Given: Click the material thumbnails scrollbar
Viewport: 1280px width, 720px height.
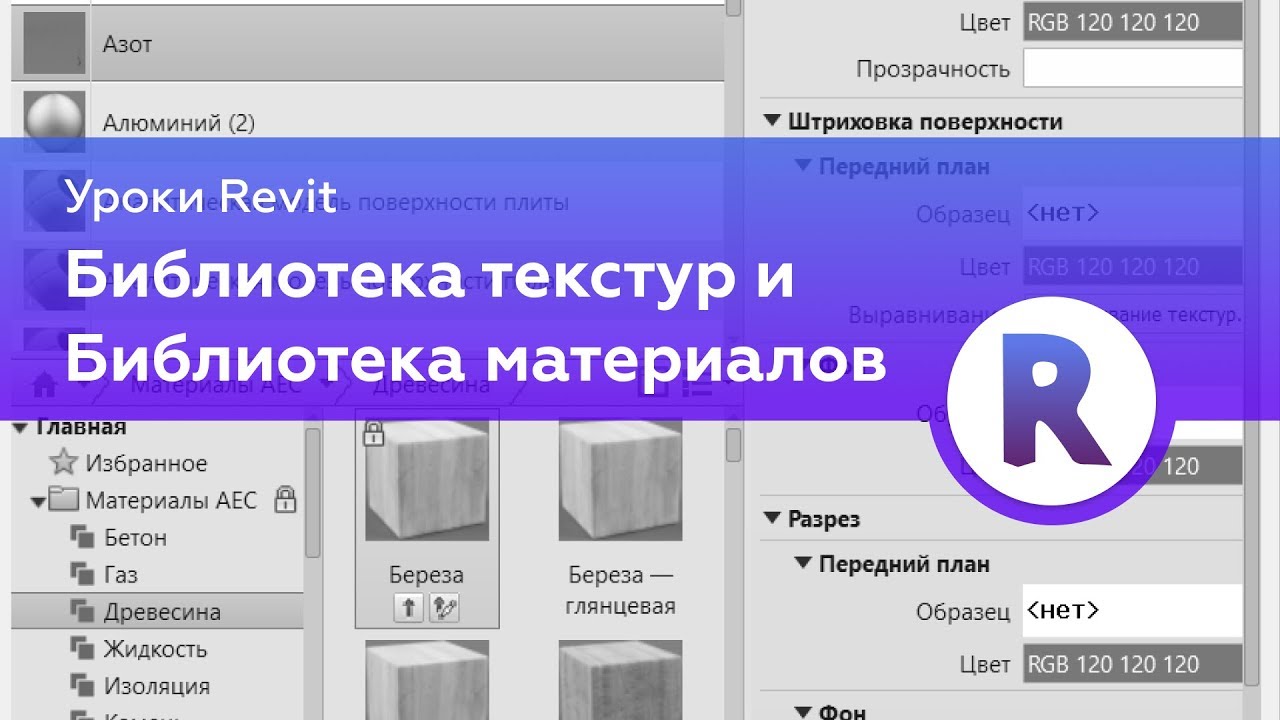Looking at the screenshot, I should (x=733, y=445).
